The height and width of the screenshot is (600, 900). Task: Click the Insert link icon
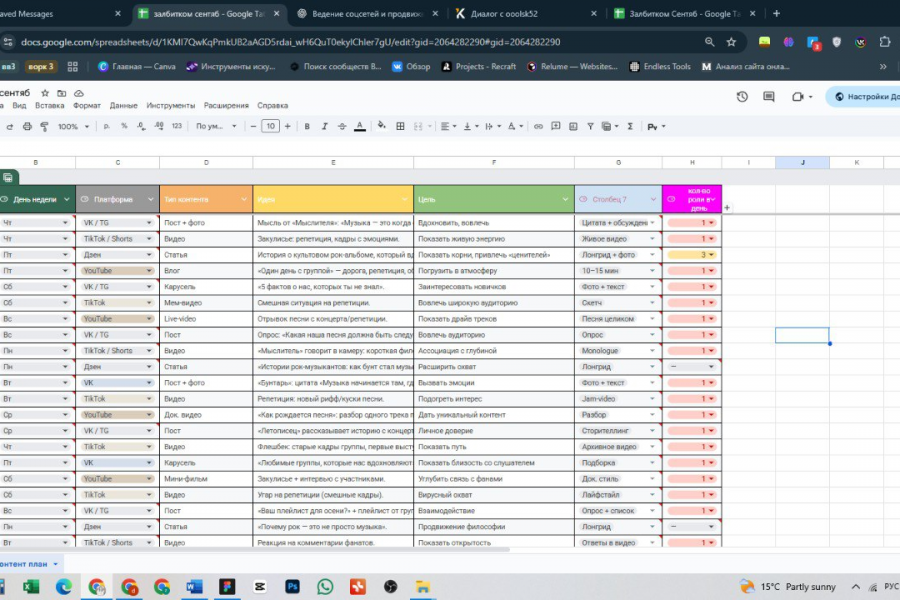pos(538,126)
